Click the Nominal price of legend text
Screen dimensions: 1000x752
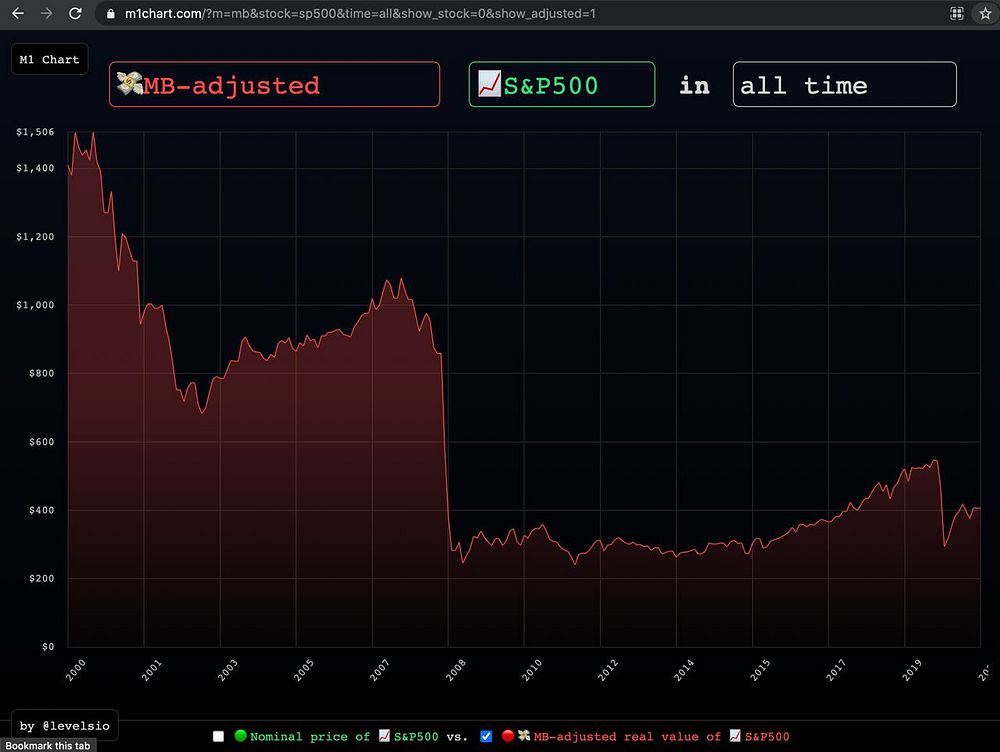[310, 737]
